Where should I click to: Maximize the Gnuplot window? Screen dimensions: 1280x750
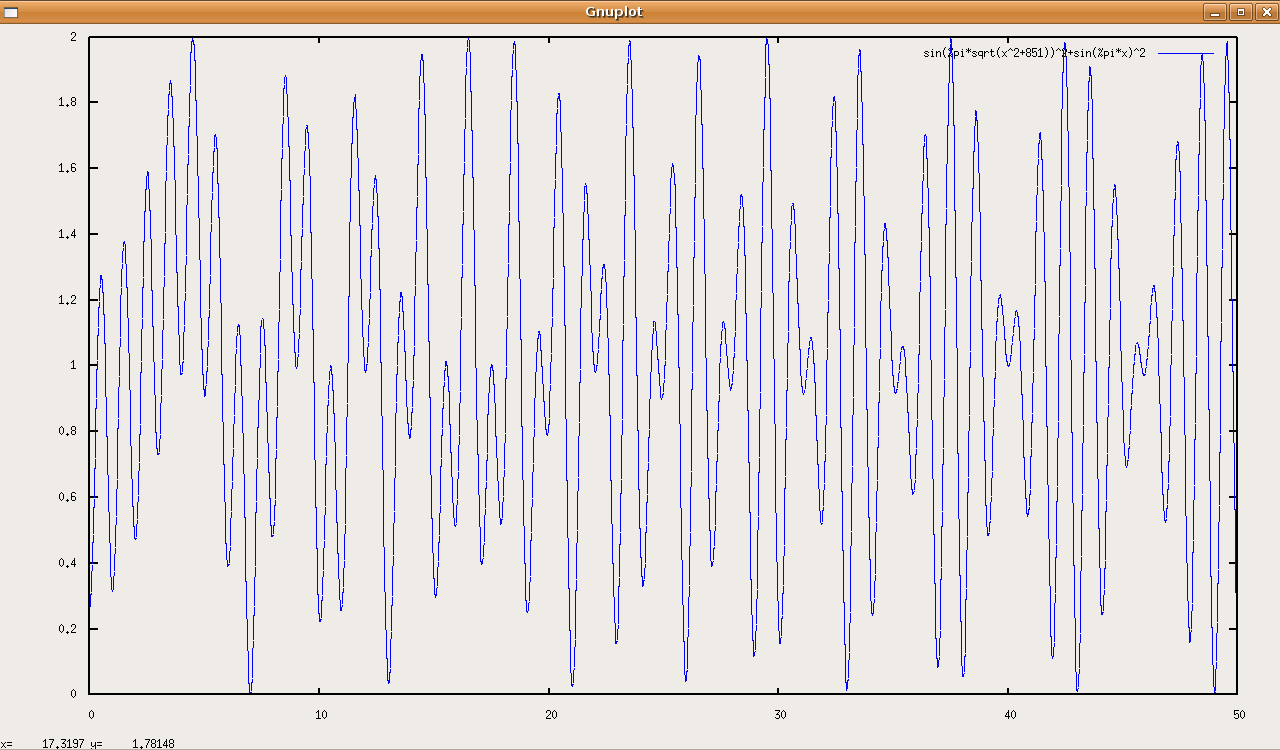pyautogui.click(x=1241, y=12)
